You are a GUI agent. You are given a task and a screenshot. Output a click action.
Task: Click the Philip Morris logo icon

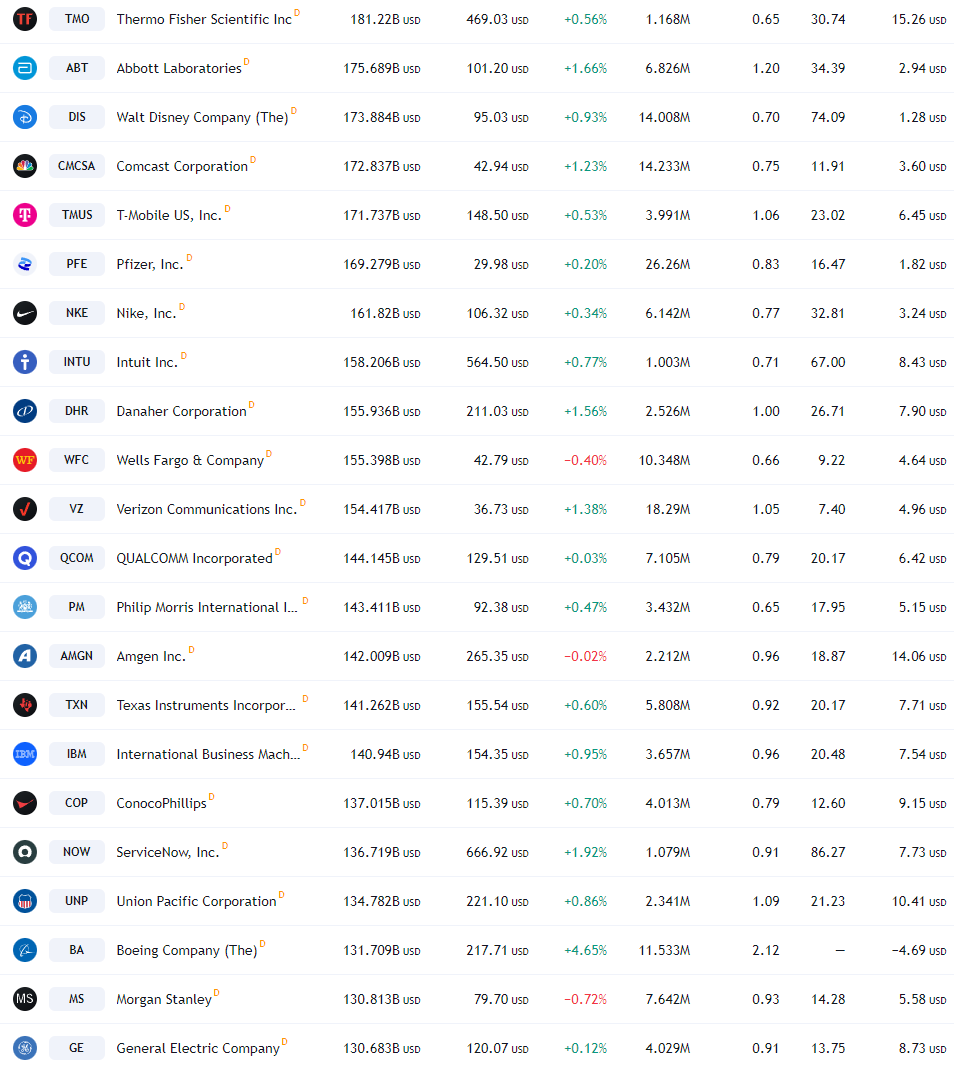pyautogui.click(x=25, y=607)
